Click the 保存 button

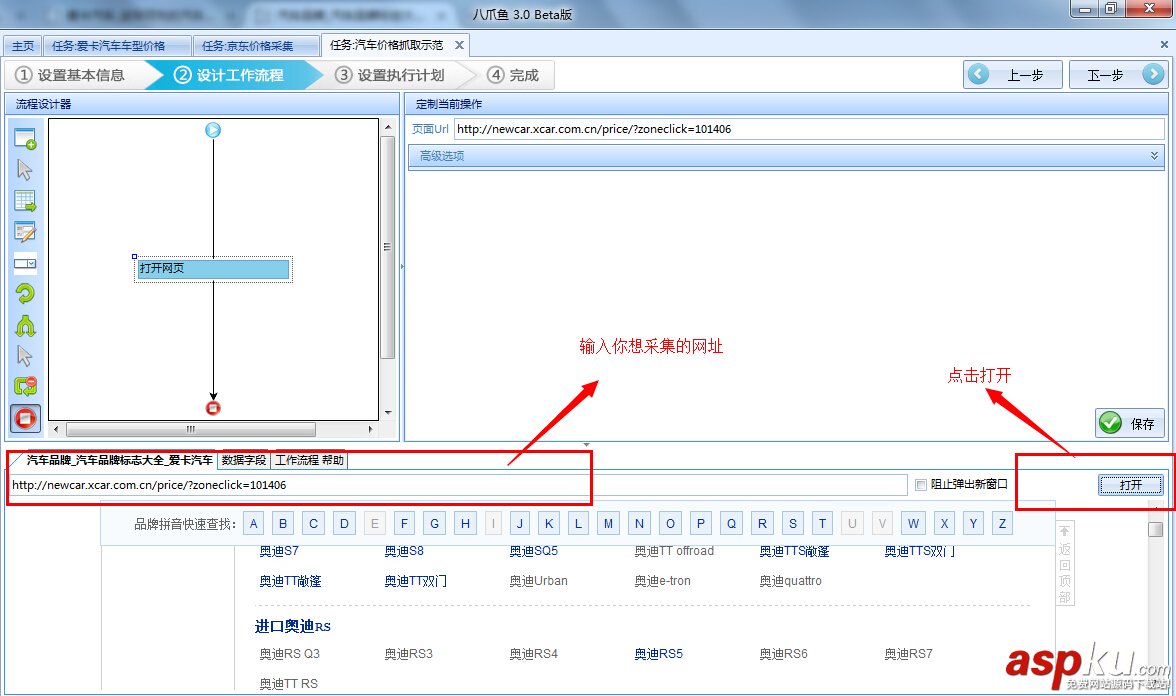click(x=1130, y=423)
